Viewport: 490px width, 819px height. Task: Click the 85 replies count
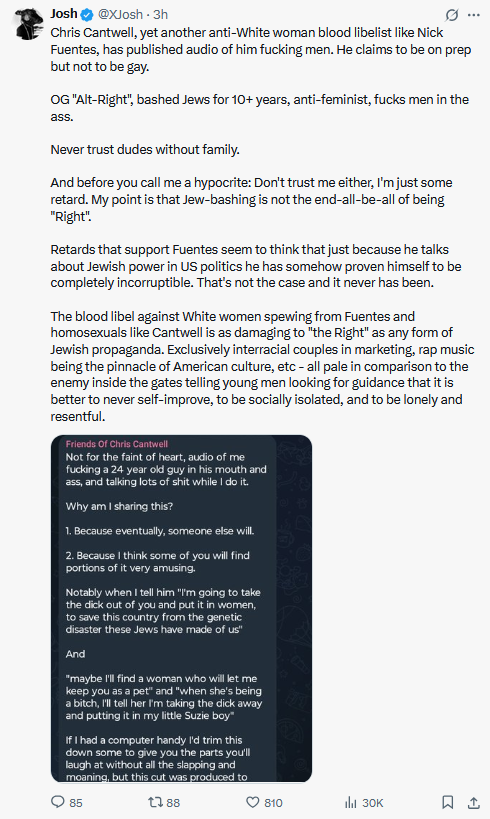point(76,803)
